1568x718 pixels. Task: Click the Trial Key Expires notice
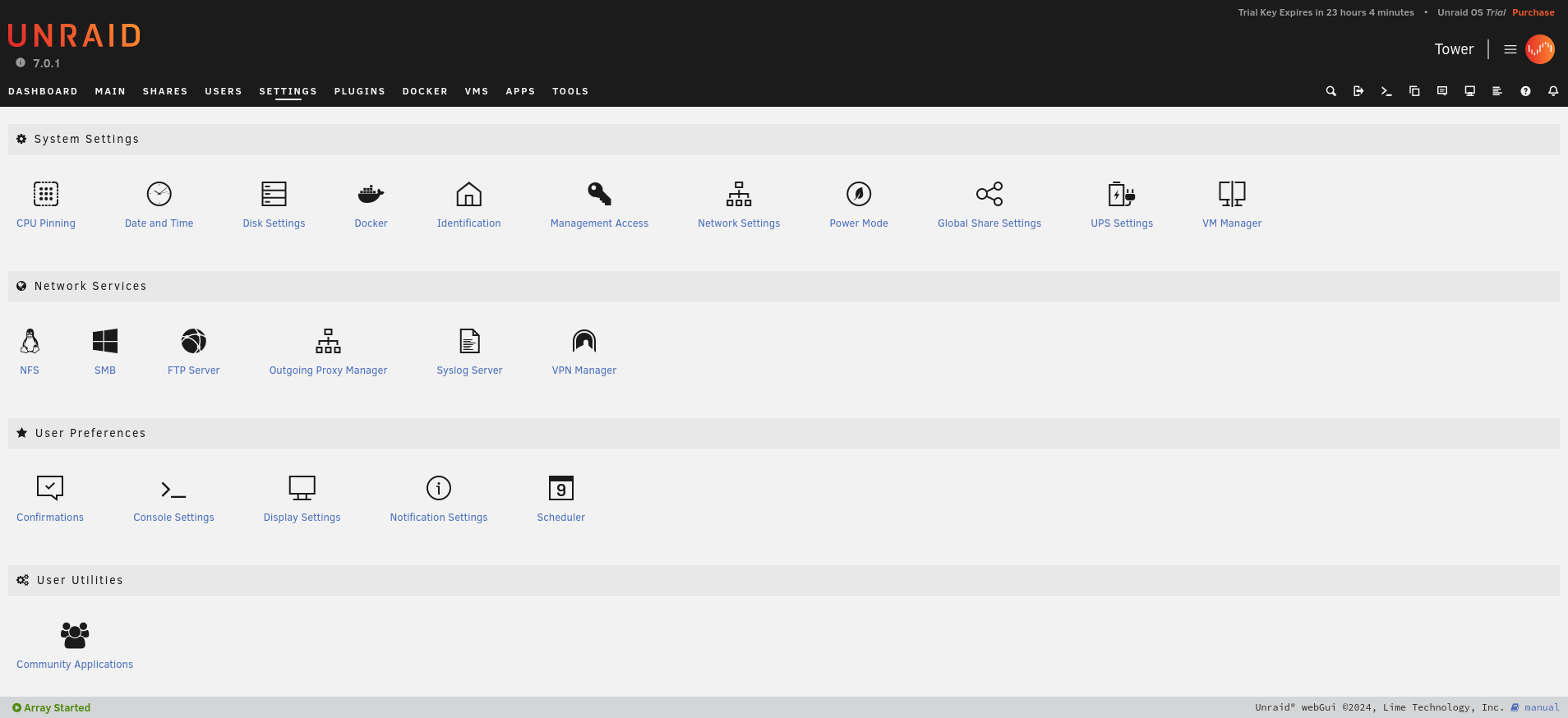1326,12
